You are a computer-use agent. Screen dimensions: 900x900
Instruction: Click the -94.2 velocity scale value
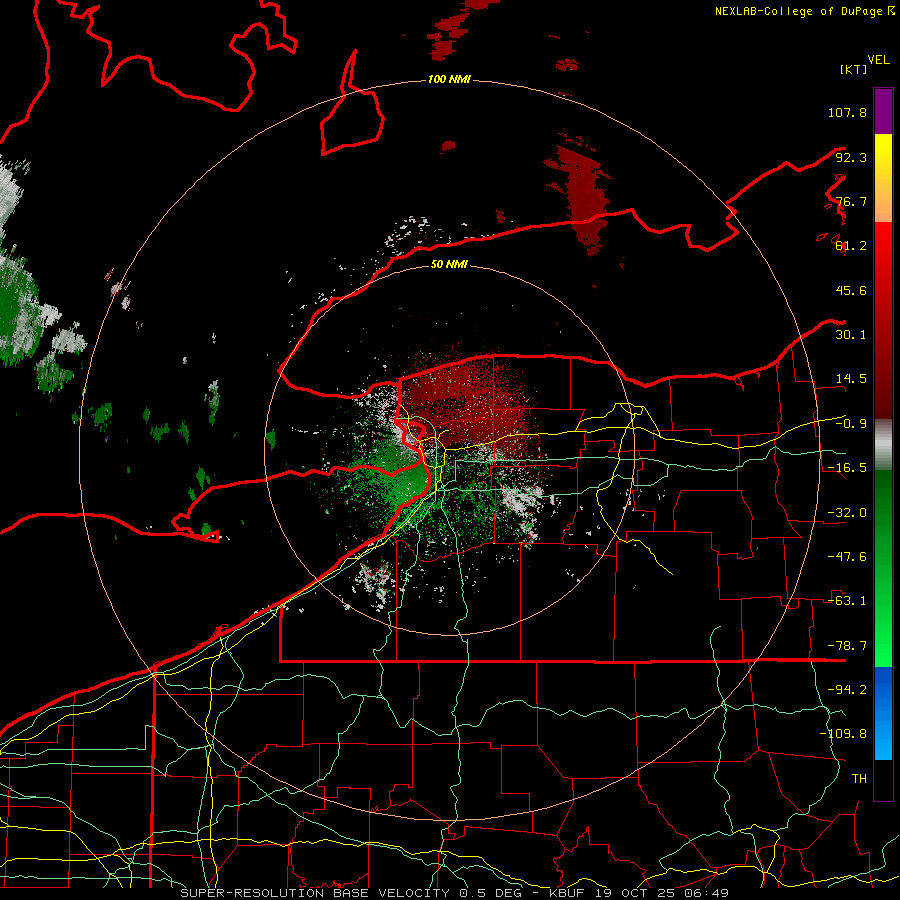(847, 690)
